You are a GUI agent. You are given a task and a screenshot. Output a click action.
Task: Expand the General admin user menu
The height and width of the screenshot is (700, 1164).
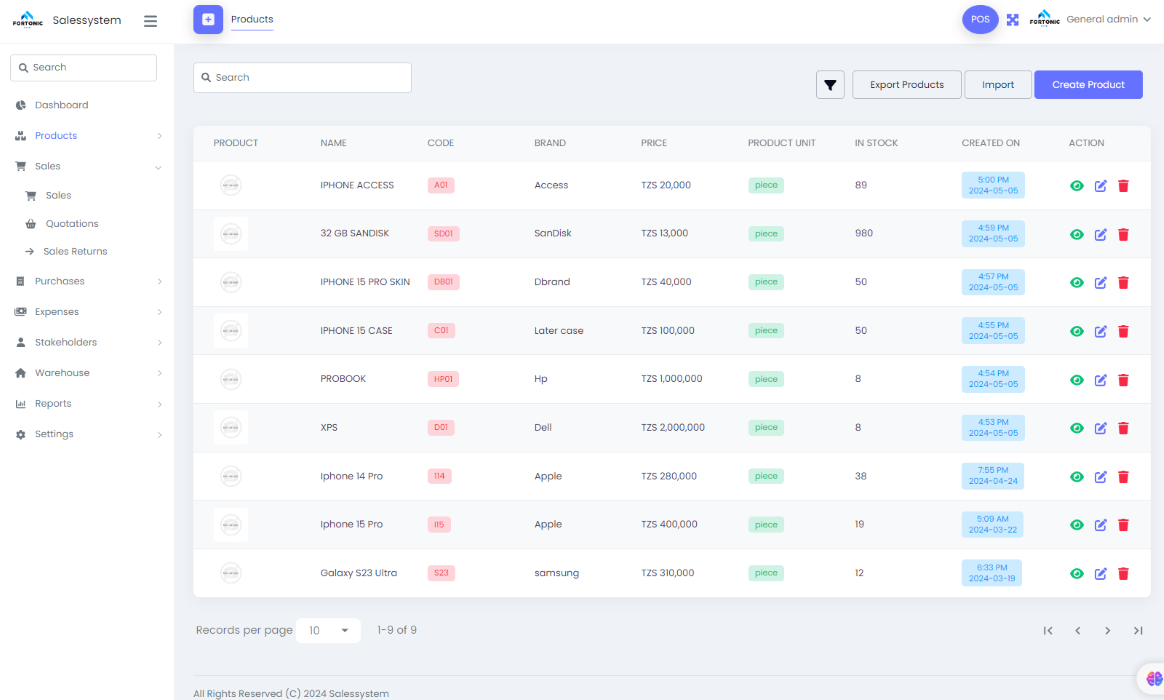point(1108,19)
